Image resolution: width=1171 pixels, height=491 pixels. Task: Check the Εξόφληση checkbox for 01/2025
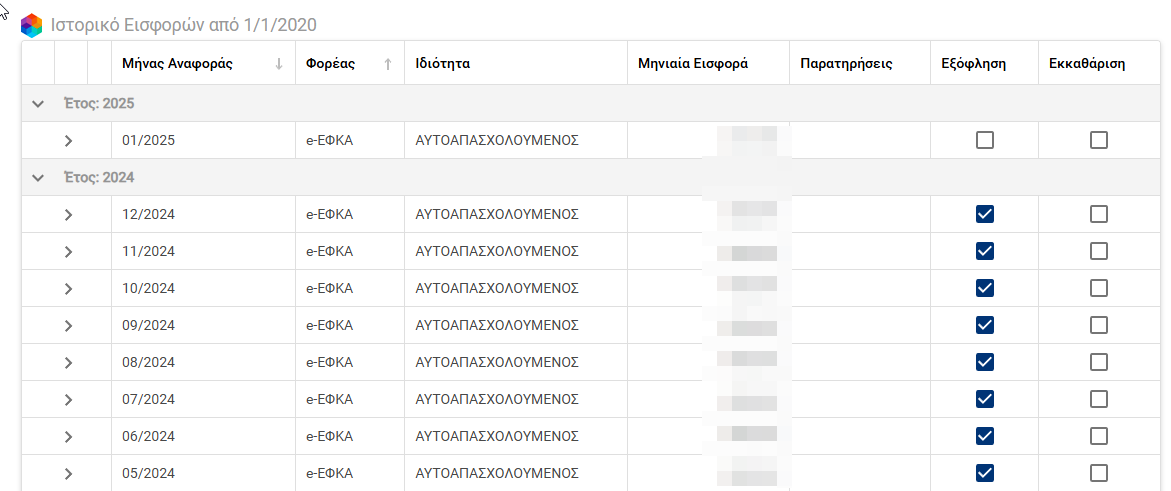tap(985, 141)
